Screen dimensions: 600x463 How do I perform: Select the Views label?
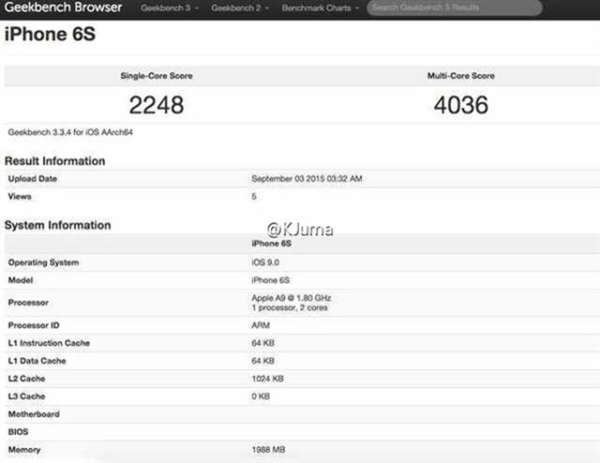coord(20,196)
